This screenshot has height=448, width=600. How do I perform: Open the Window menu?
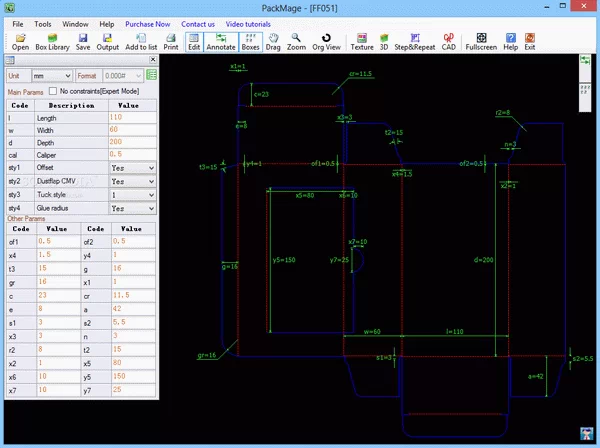[x=73, y=22]
